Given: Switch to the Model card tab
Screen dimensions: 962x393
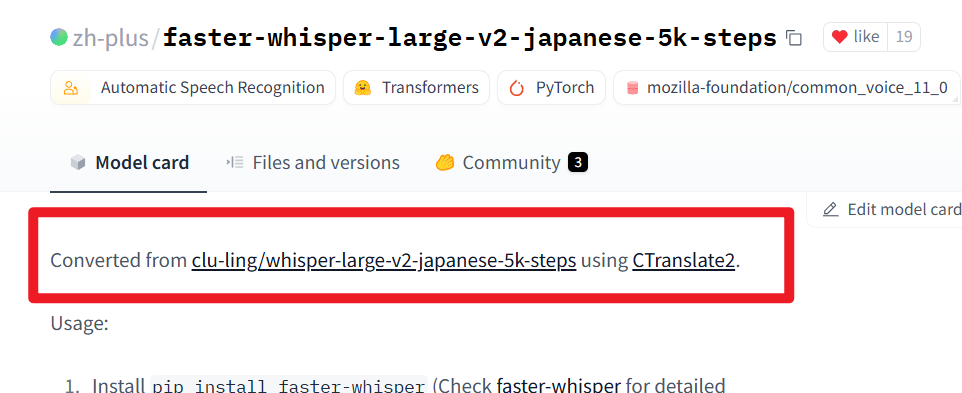Looking at the screenshot, I should tap(129, 162).
